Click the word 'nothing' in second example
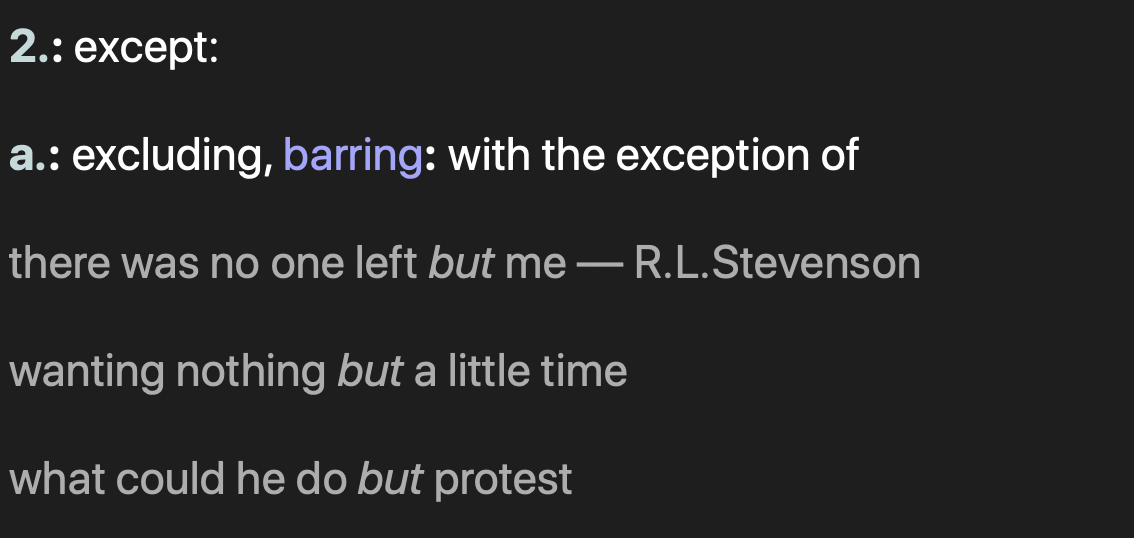Screen dimensions: 1134x538 pos(251,372)
